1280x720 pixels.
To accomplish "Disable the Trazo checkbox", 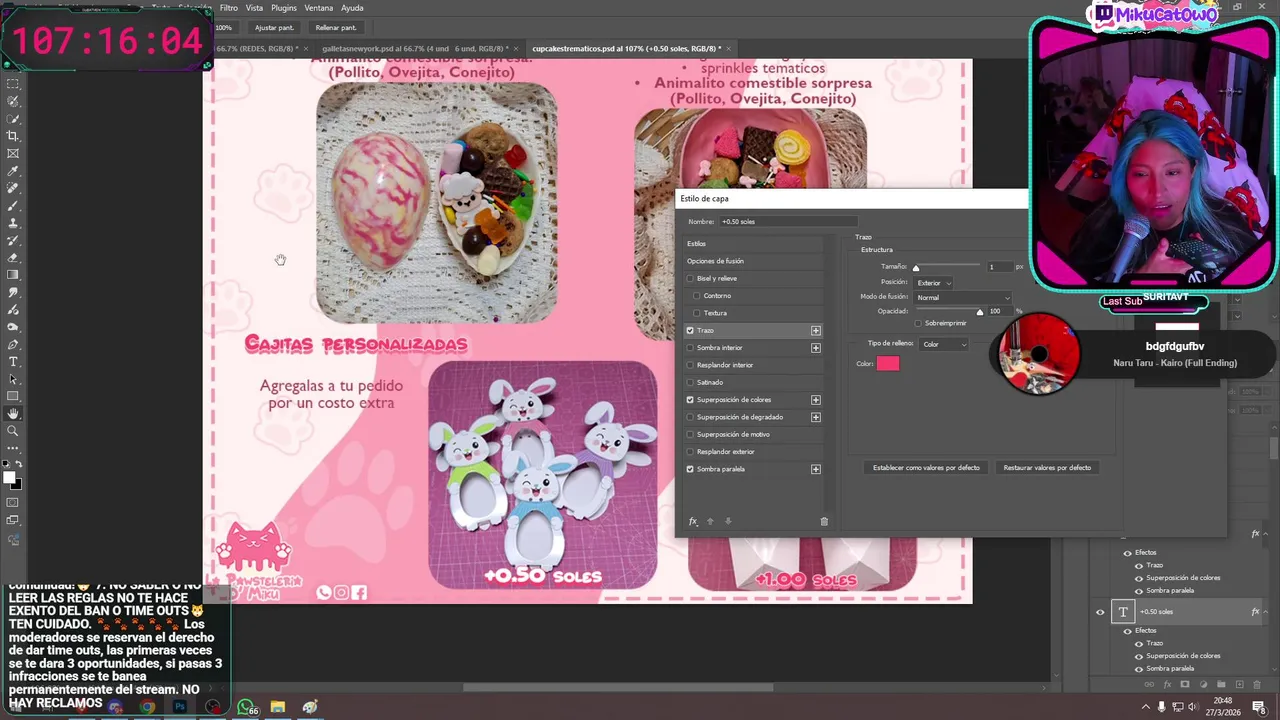I will pos(690,330).
